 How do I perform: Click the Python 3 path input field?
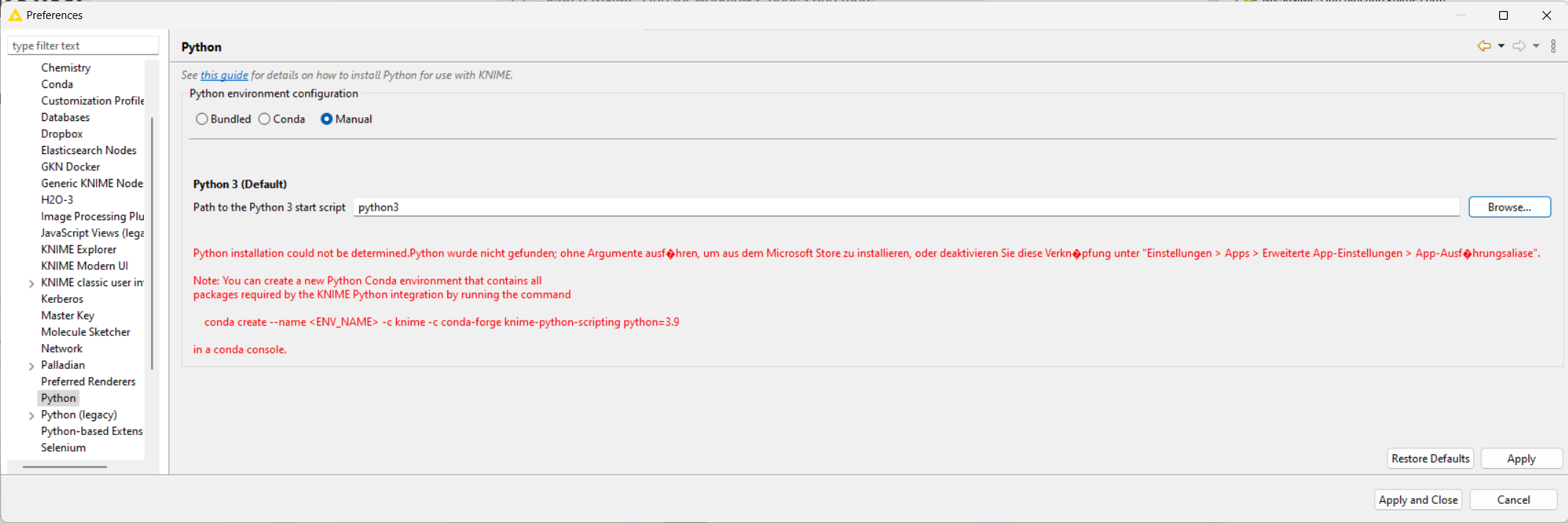point(906,208)
